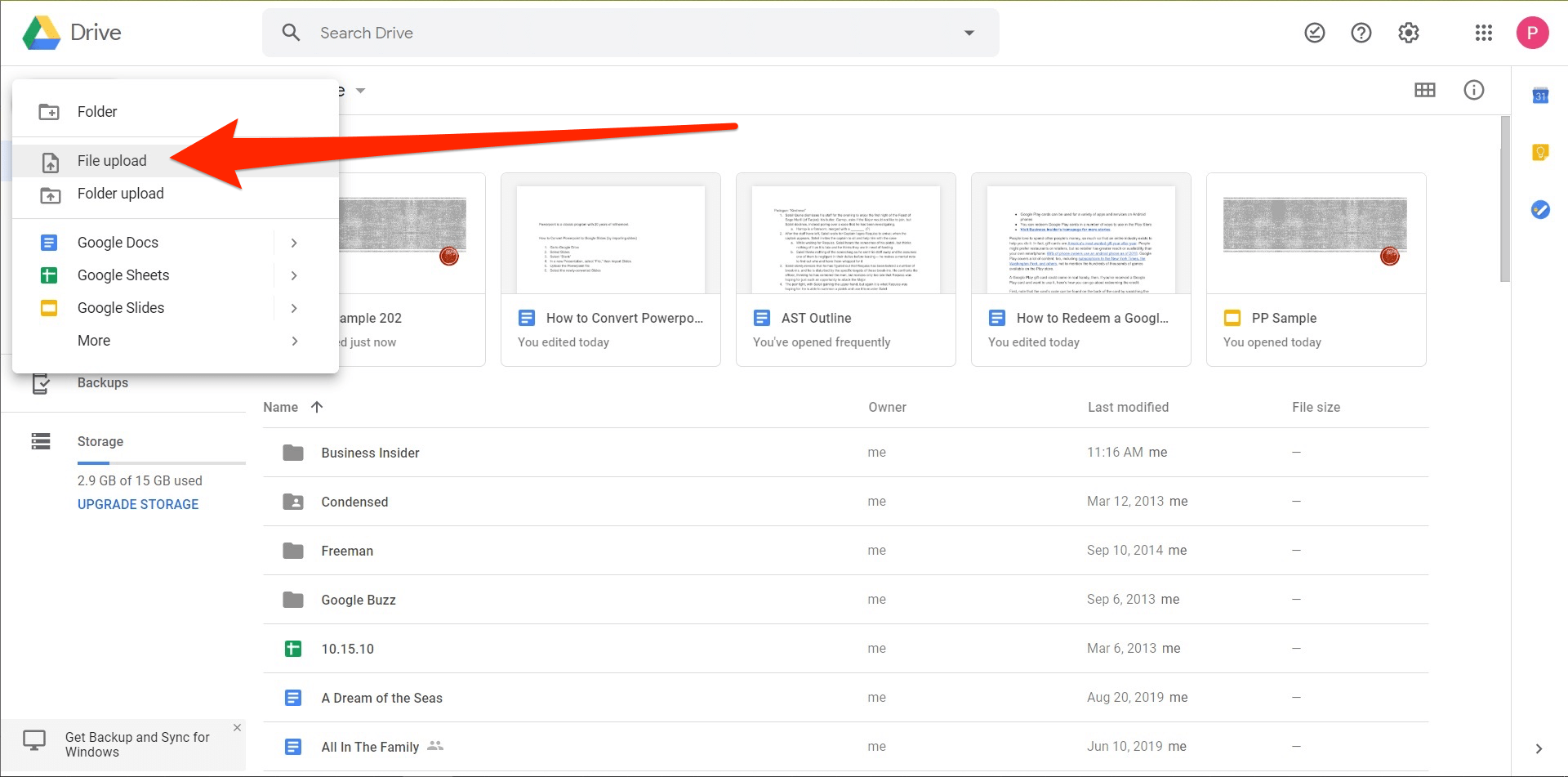Click the UPGRADE STORAGE link
This screenshot has width=1568, height=777.
[137, 504]
